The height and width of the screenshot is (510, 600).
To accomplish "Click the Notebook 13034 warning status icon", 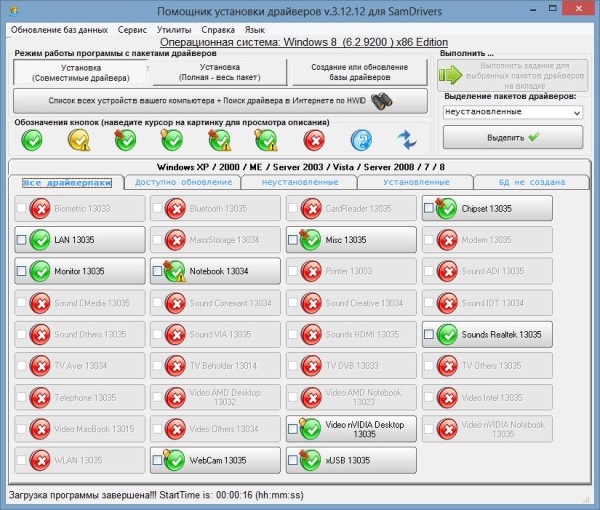I will [175, 271].
